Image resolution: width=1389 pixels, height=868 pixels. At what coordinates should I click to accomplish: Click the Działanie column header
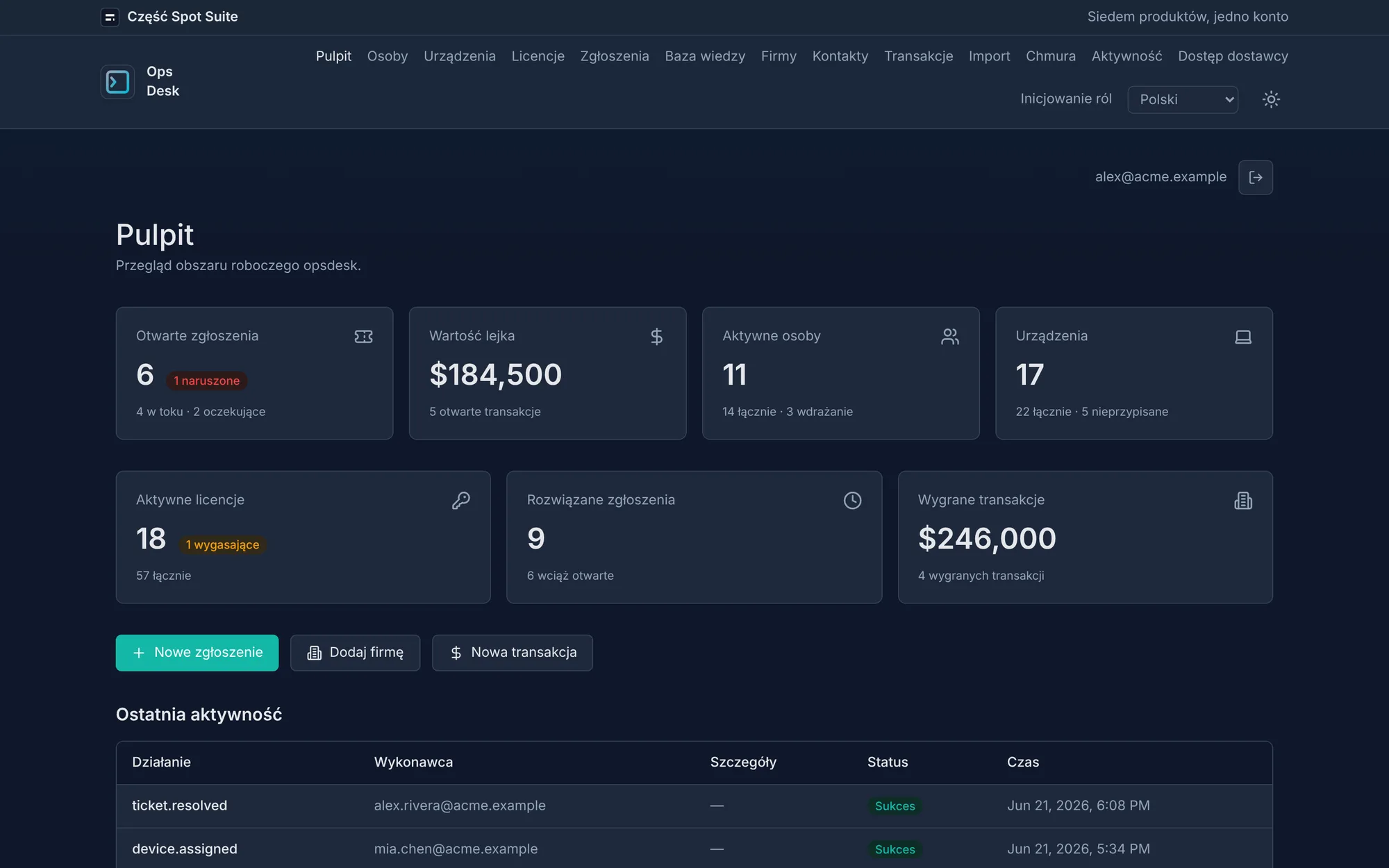pos(161,762)
